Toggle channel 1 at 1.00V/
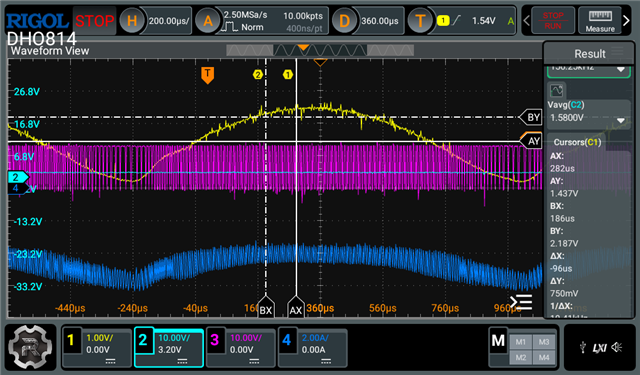 point(97,348)
